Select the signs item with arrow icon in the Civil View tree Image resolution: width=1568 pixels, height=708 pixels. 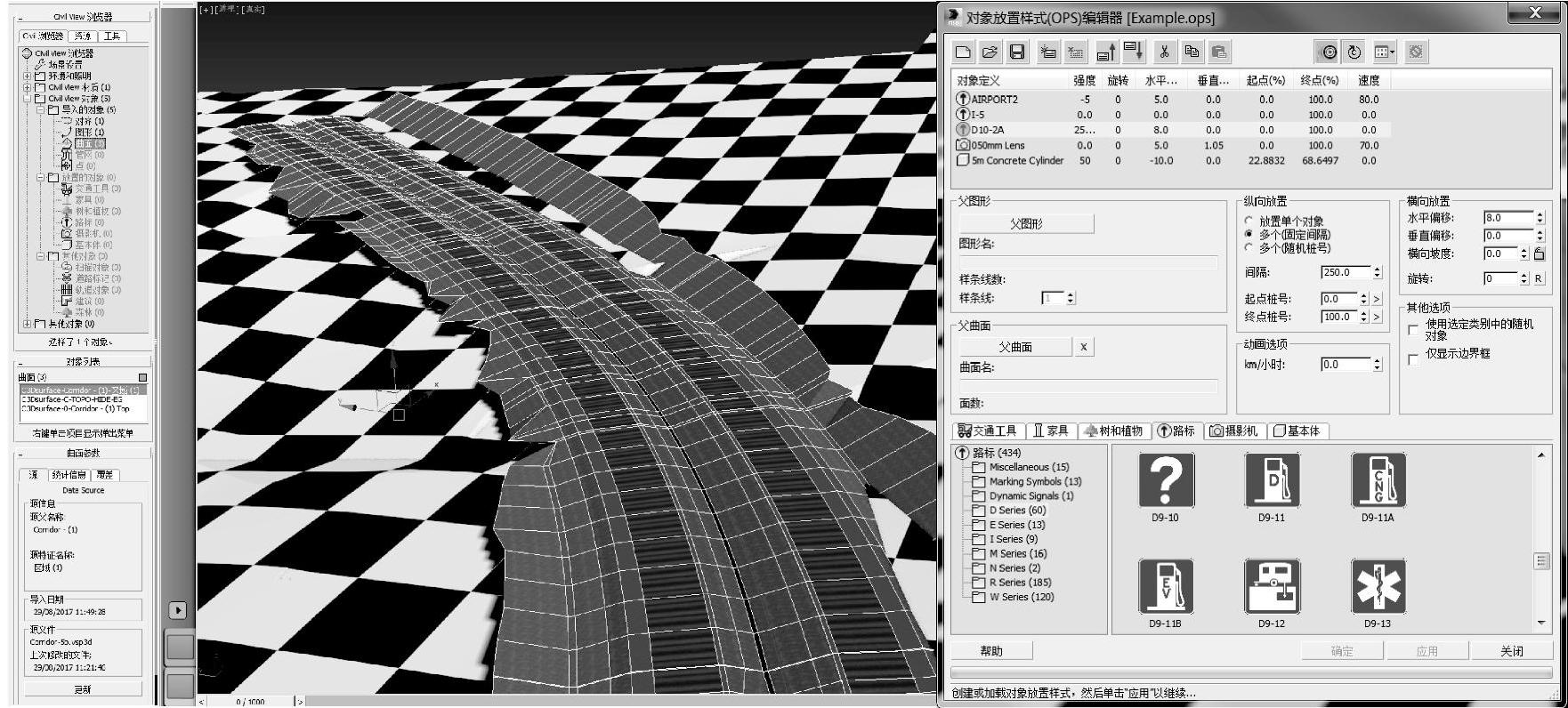[x=82, y=222]
